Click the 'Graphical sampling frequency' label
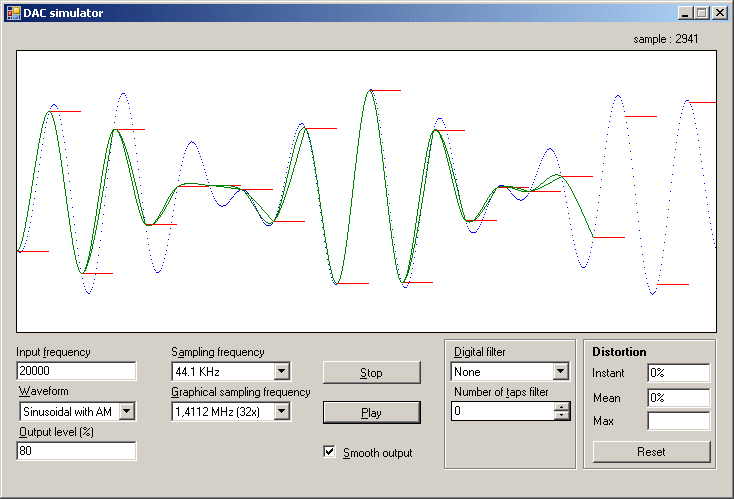The height and width of the screenshot is (499, 734). [x=241, y=392]
